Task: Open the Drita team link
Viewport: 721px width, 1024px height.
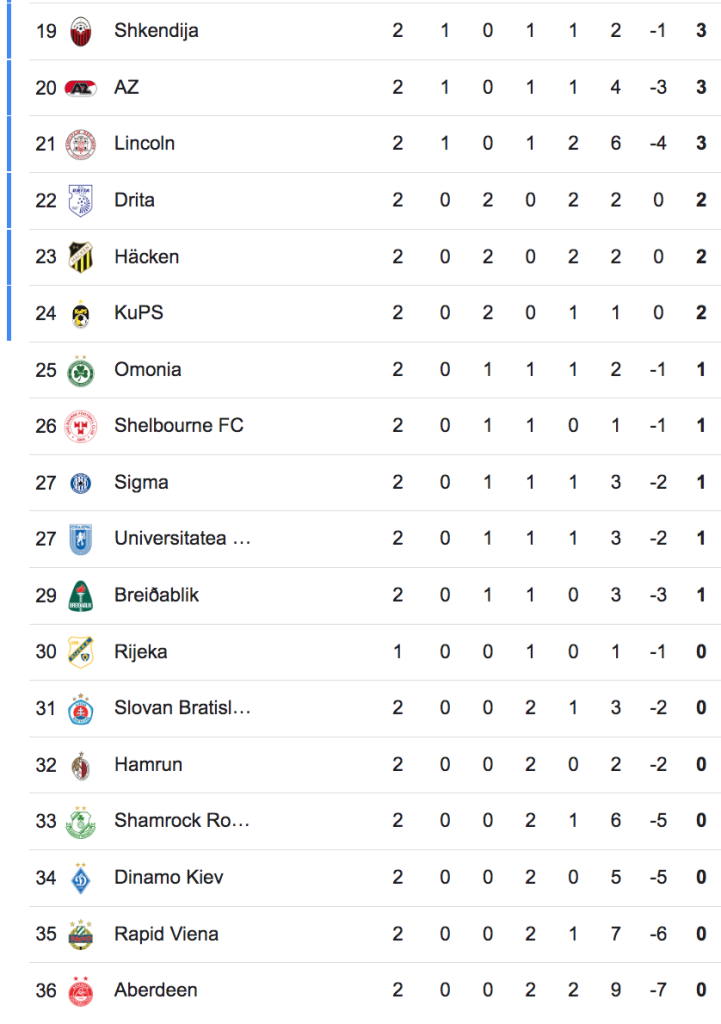Action: (x=134, y=200)
